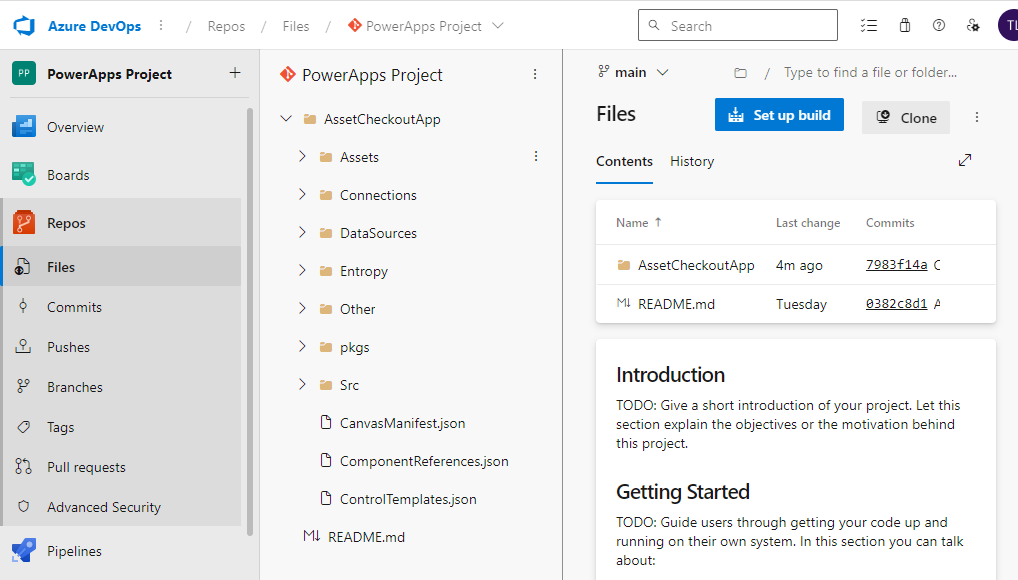Open the work items list icon in header

click(869, 25)
